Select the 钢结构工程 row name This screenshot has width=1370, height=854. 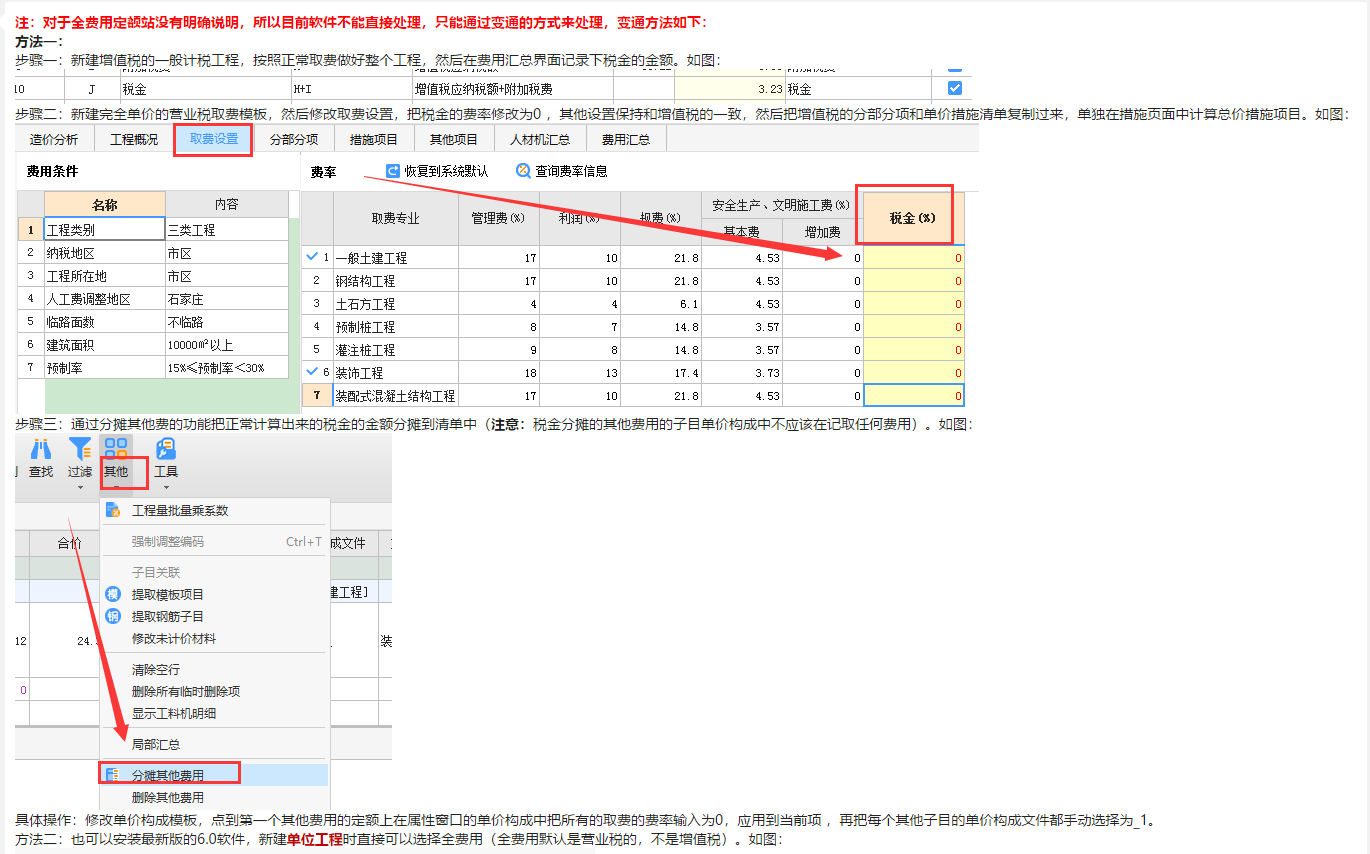coord(395,280)
